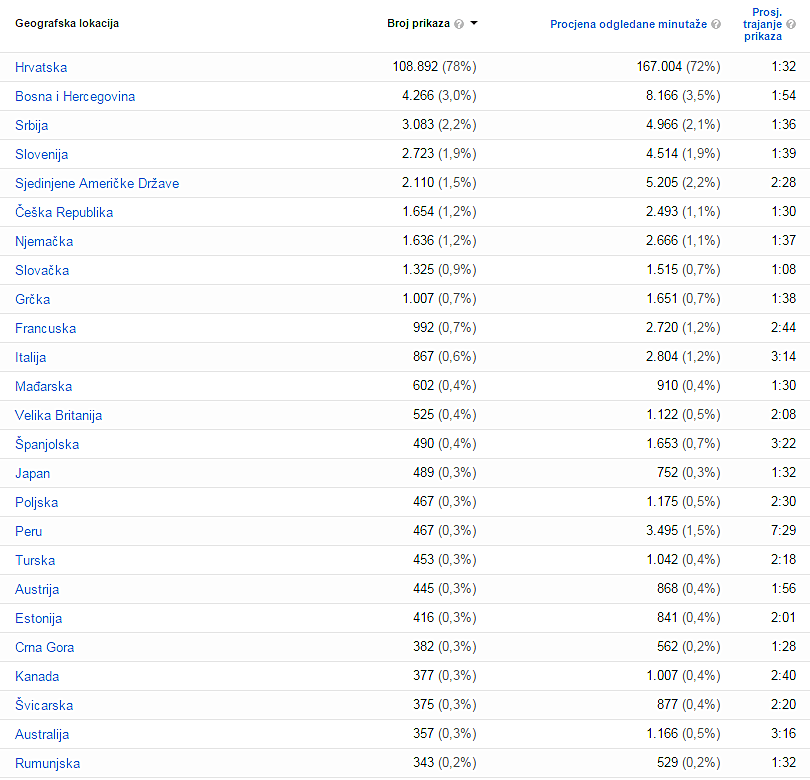The width and height of the screenshot is (810, 780).
Task: Click help icon next to Broj prikaza
Action: tap(459, 24)
